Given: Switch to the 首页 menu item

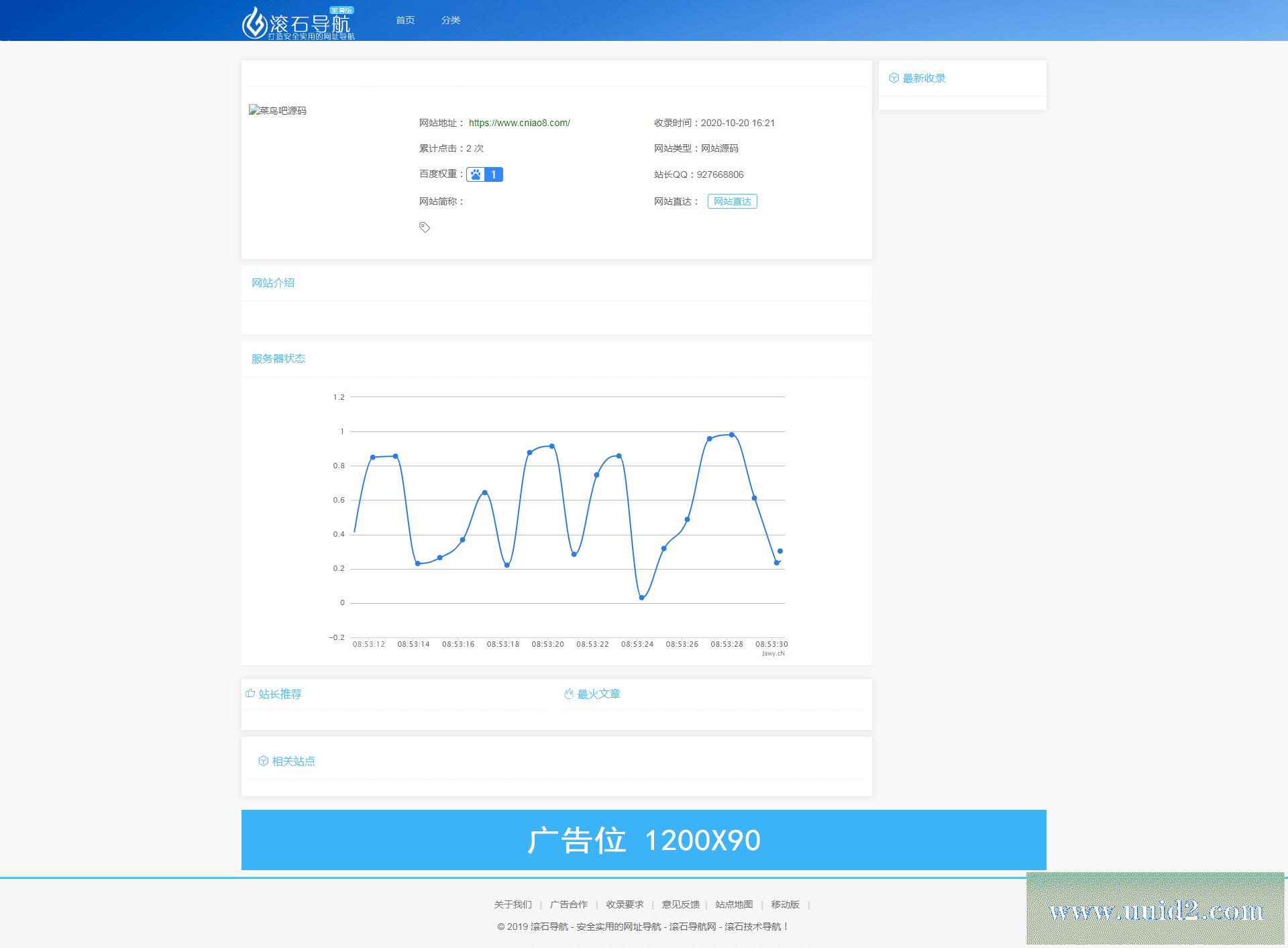Looking at the screenshot, I should click(x=405, y=19).
